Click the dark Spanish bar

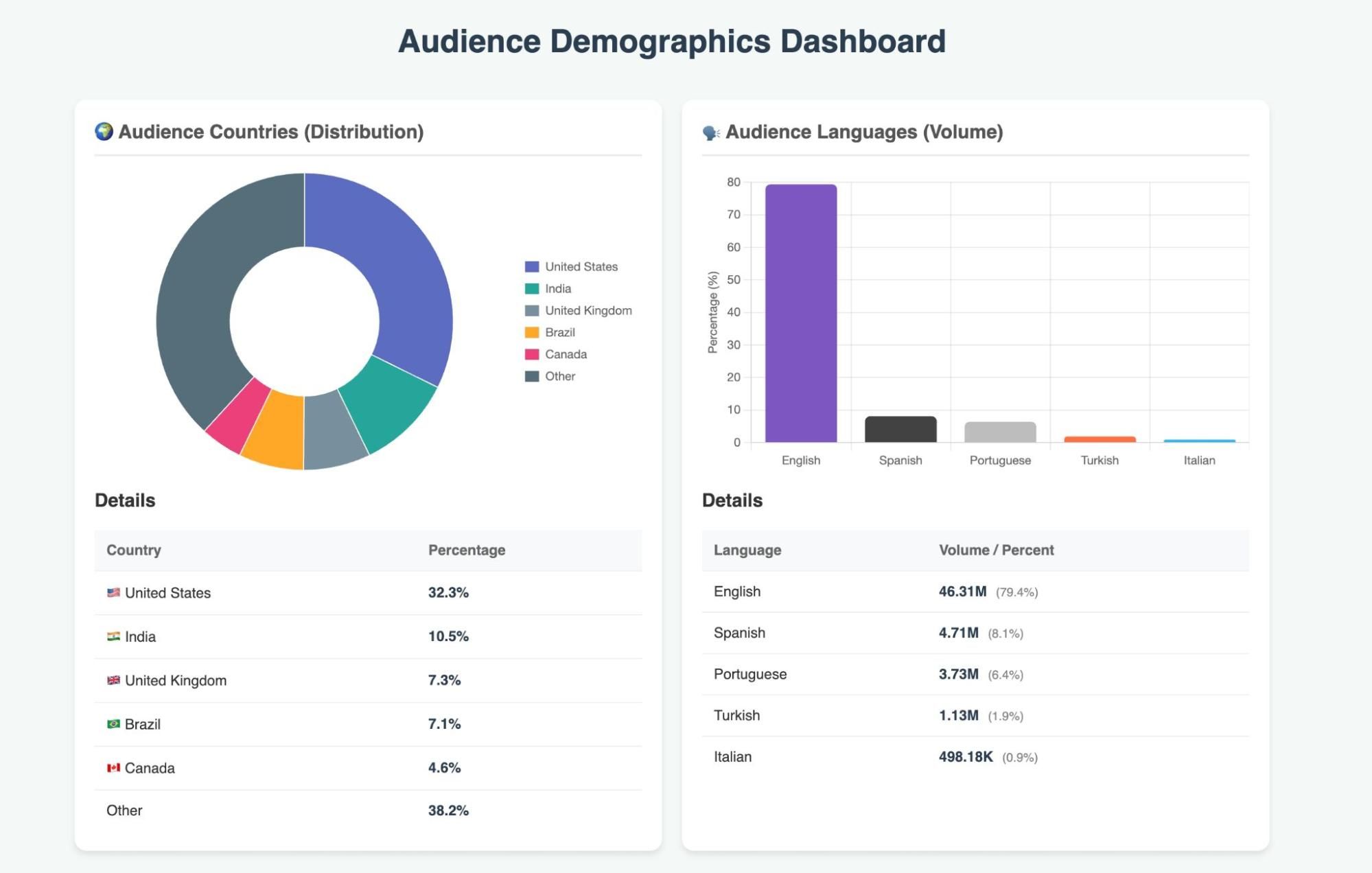coord(900,430)
